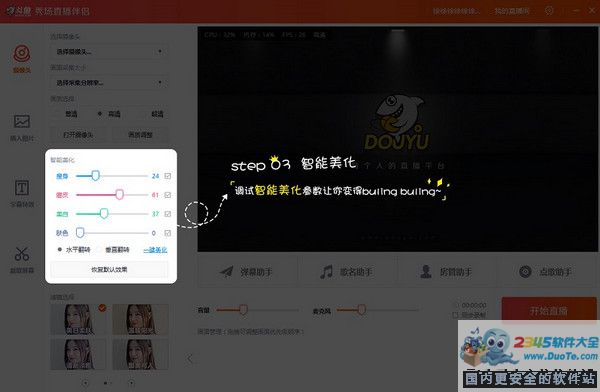Open the music note song assistant
600x392 pixels.
(x=346, y=272)
